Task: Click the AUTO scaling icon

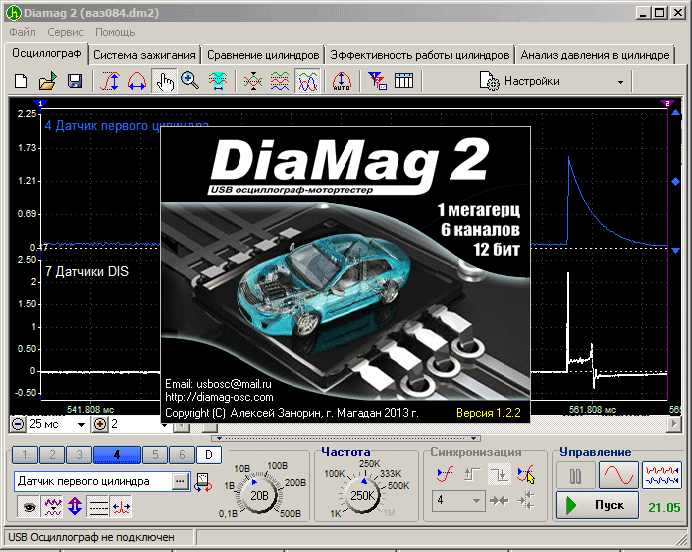Action: [x=342, y=81]
